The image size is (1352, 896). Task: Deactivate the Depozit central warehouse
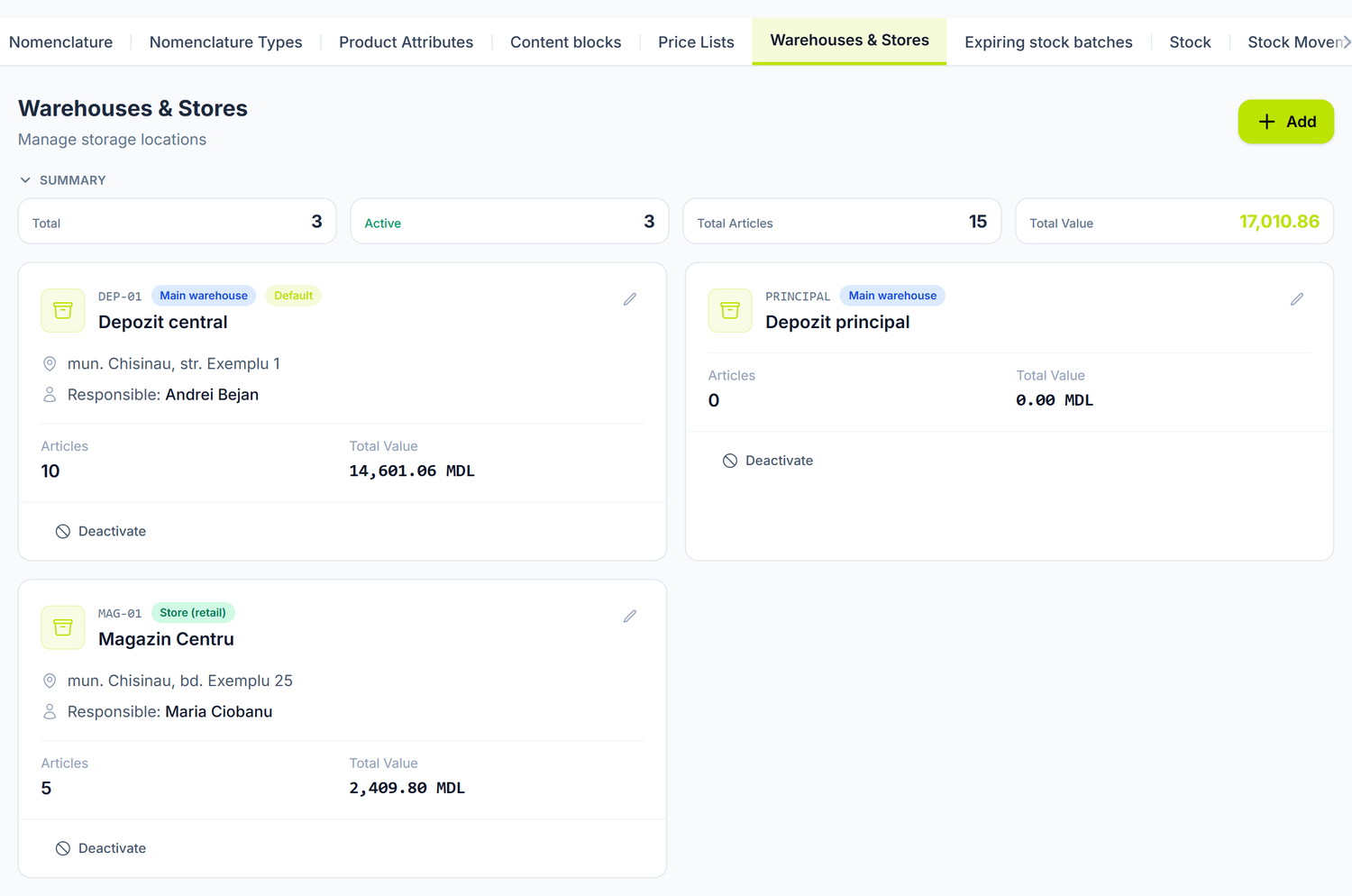click(101, 532)
